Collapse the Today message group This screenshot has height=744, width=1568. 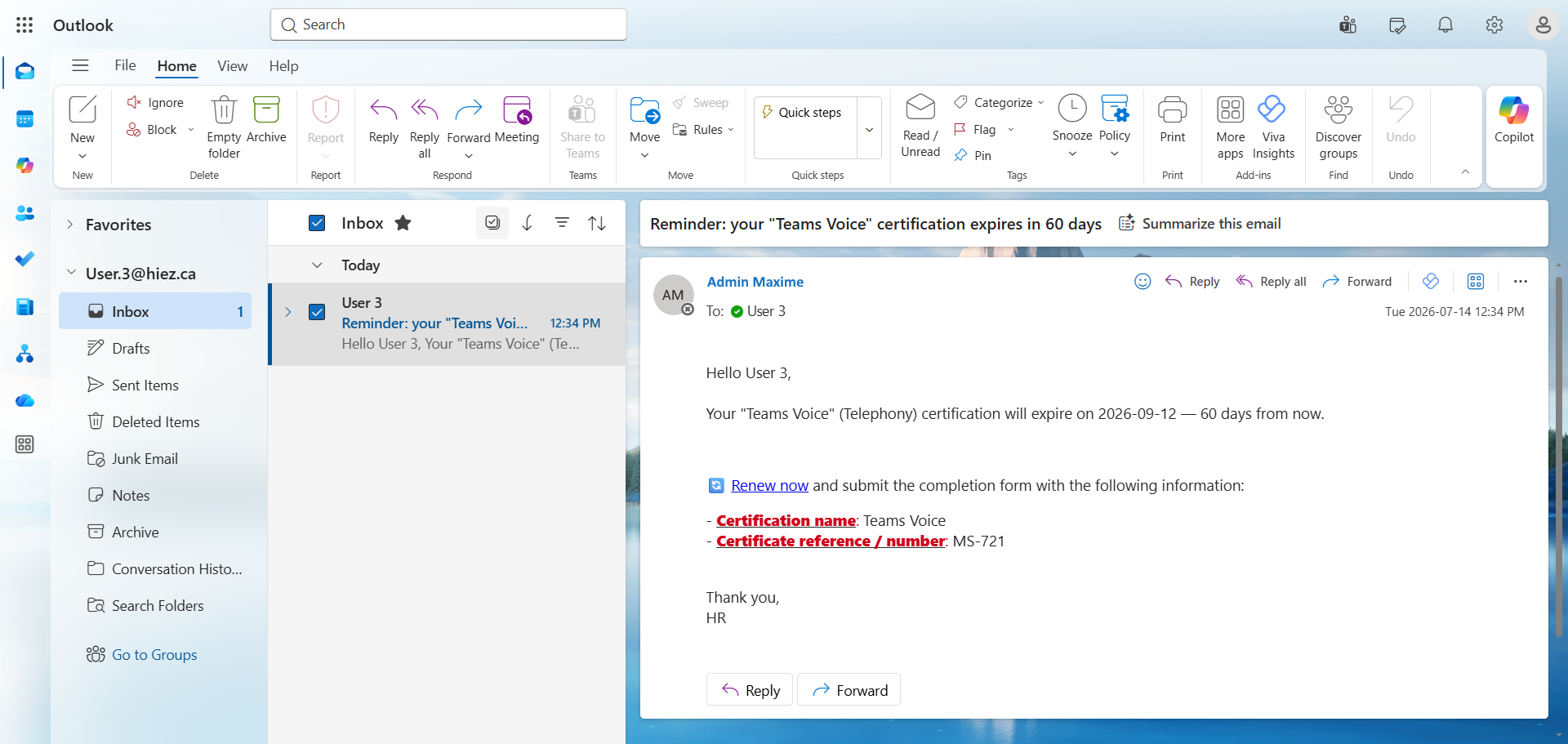(317, 265)
